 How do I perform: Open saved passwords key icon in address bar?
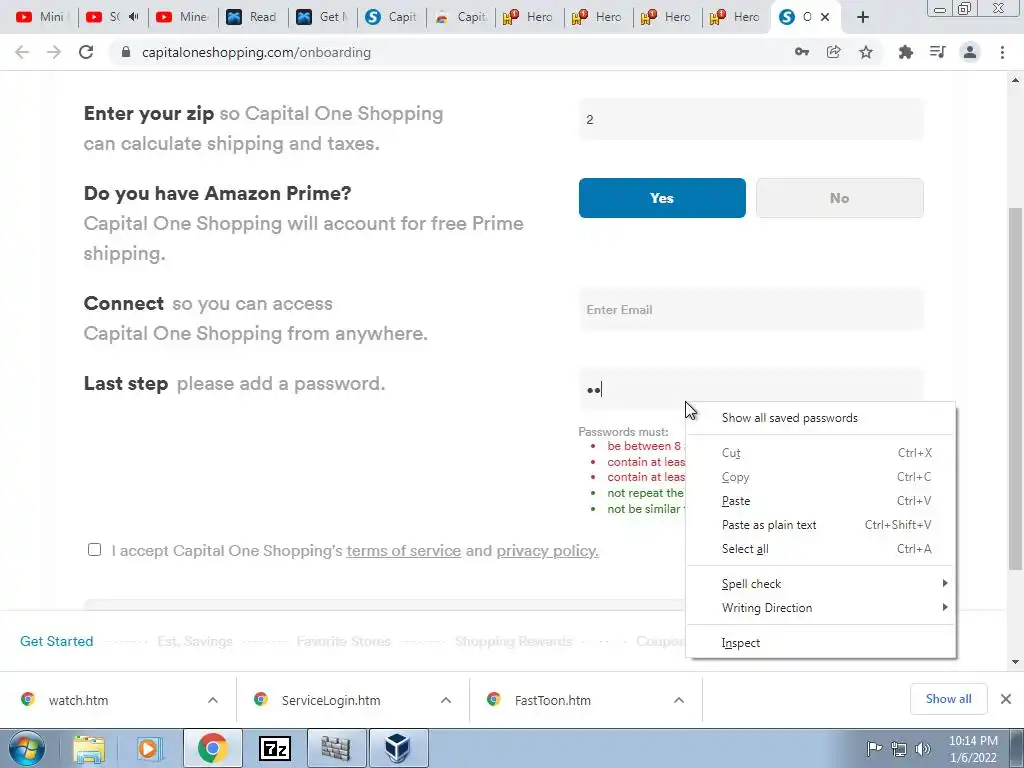[801, 52]
